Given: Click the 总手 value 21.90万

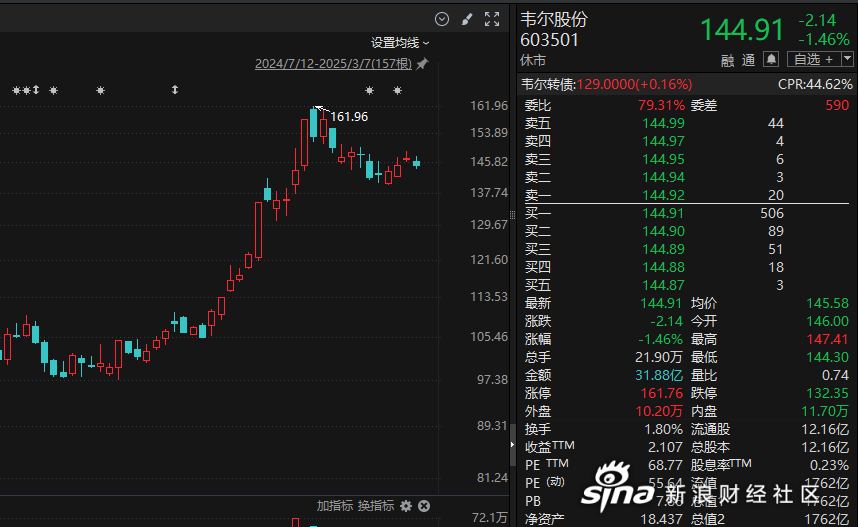Looking at the screenshot, I should click(x=659, y=357).
